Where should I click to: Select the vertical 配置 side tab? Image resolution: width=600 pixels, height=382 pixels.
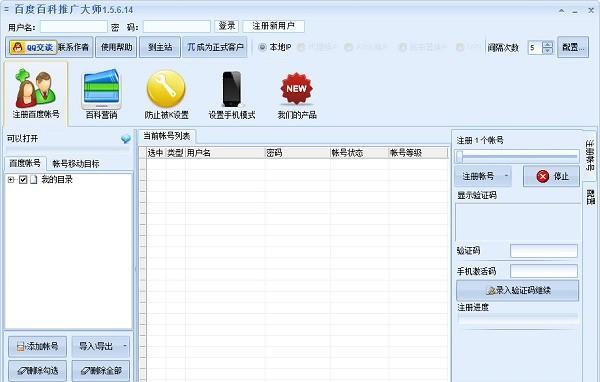pos(590,197)
